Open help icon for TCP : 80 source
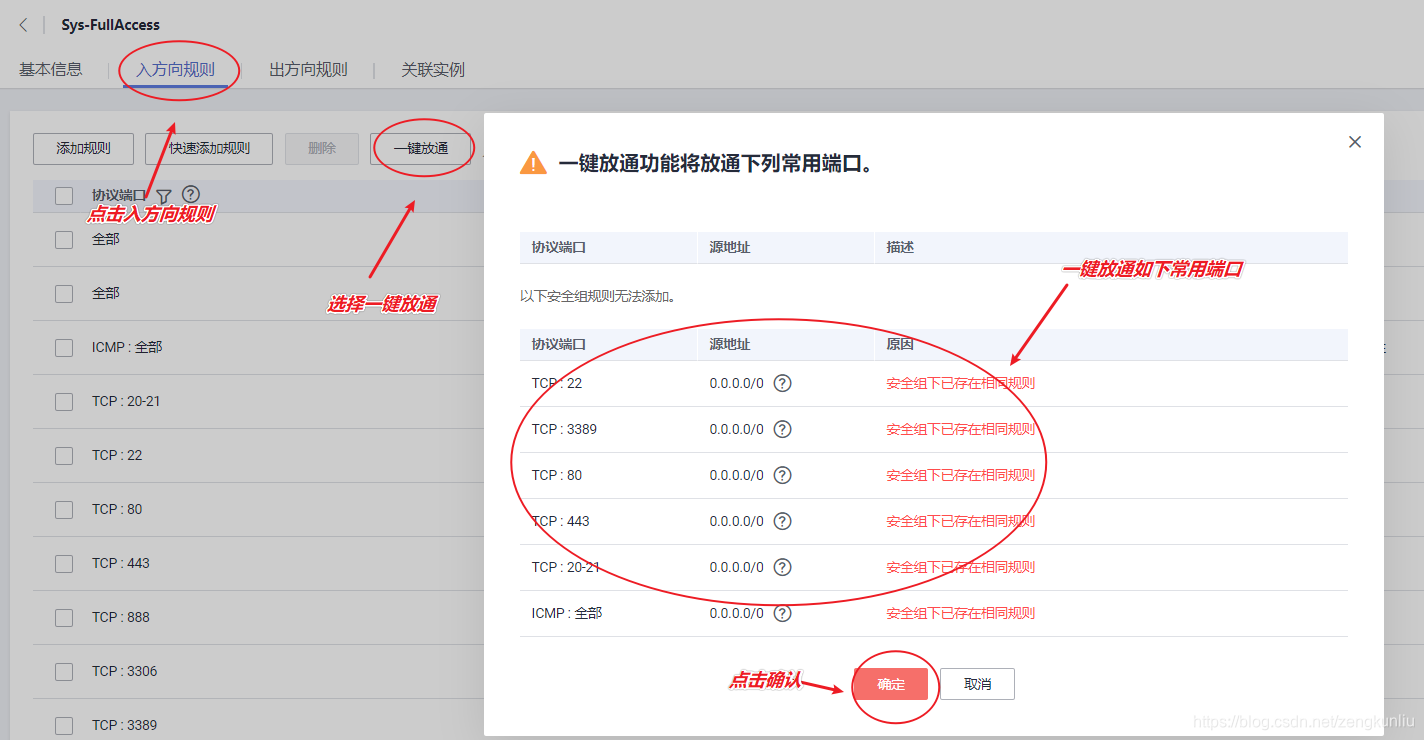The height and width of the screenshot is (740, 1424). [783, 475]
